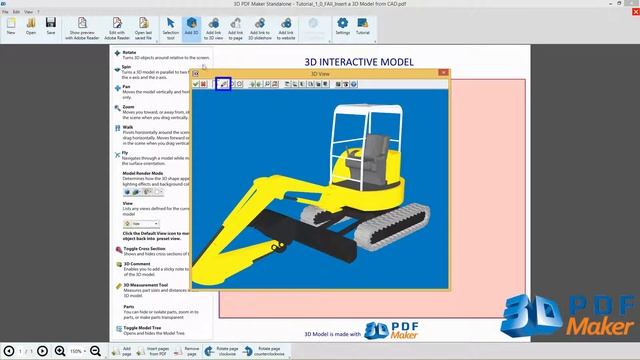Image resolution: width=640 pixels, height=360 pixels.
Task: Click Add link to website
Action: 286,29
